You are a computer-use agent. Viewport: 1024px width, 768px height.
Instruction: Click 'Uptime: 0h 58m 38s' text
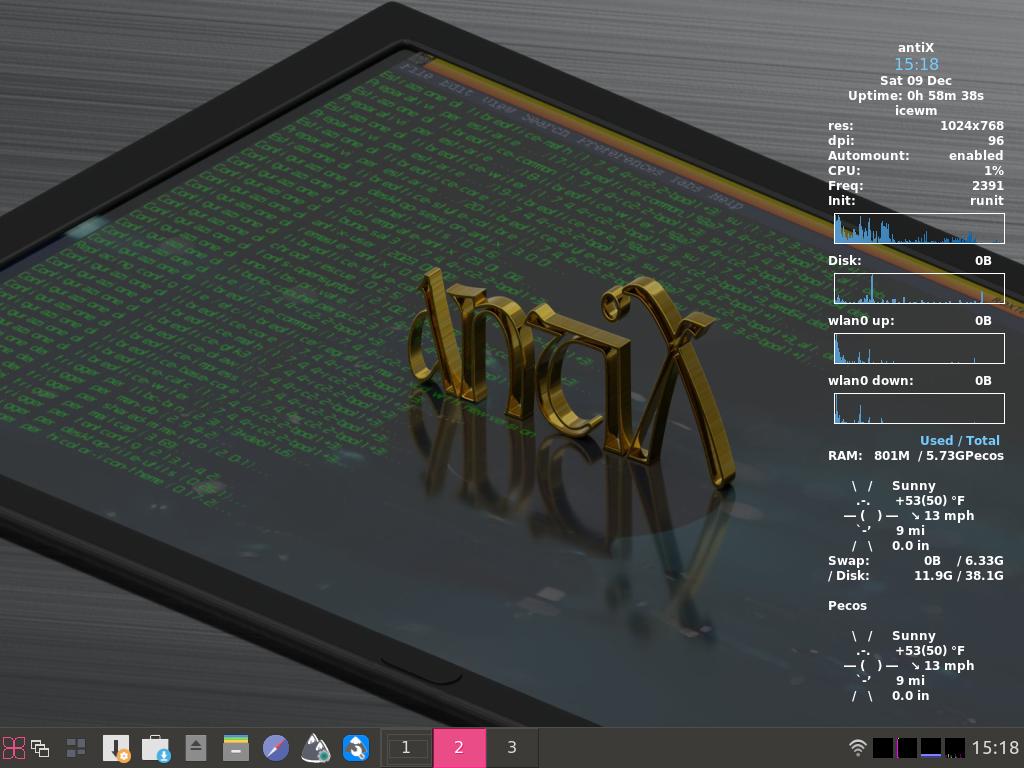tap(916, 95)
